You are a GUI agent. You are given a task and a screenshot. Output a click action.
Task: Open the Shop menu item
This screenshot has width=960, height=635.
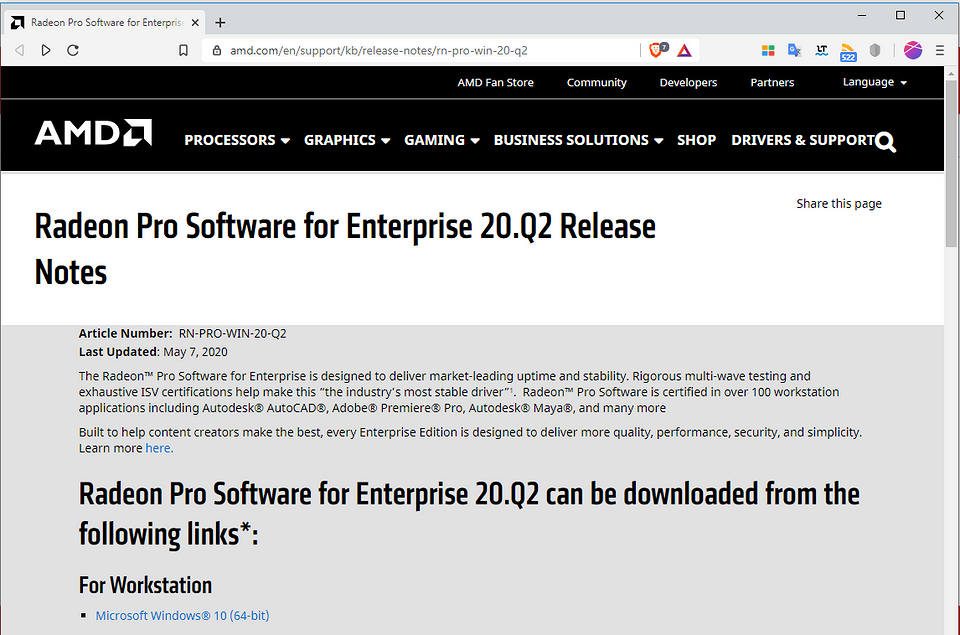[696, 141]
